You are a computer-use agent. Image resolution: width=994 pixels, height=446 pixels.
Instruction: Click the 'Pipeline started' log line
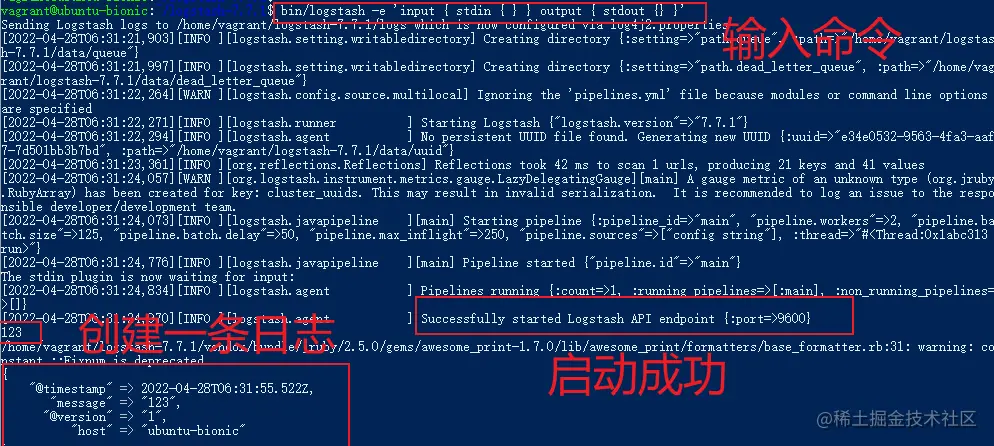tap(371, 262)
